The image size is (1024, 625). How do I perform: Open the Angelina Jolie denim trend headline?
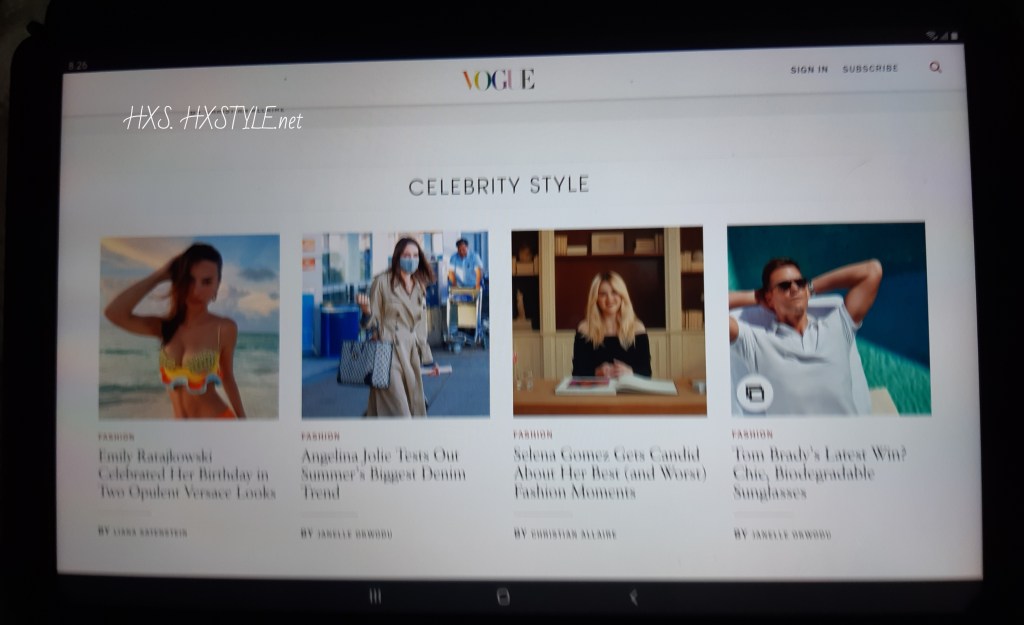[x=383, y=474]
